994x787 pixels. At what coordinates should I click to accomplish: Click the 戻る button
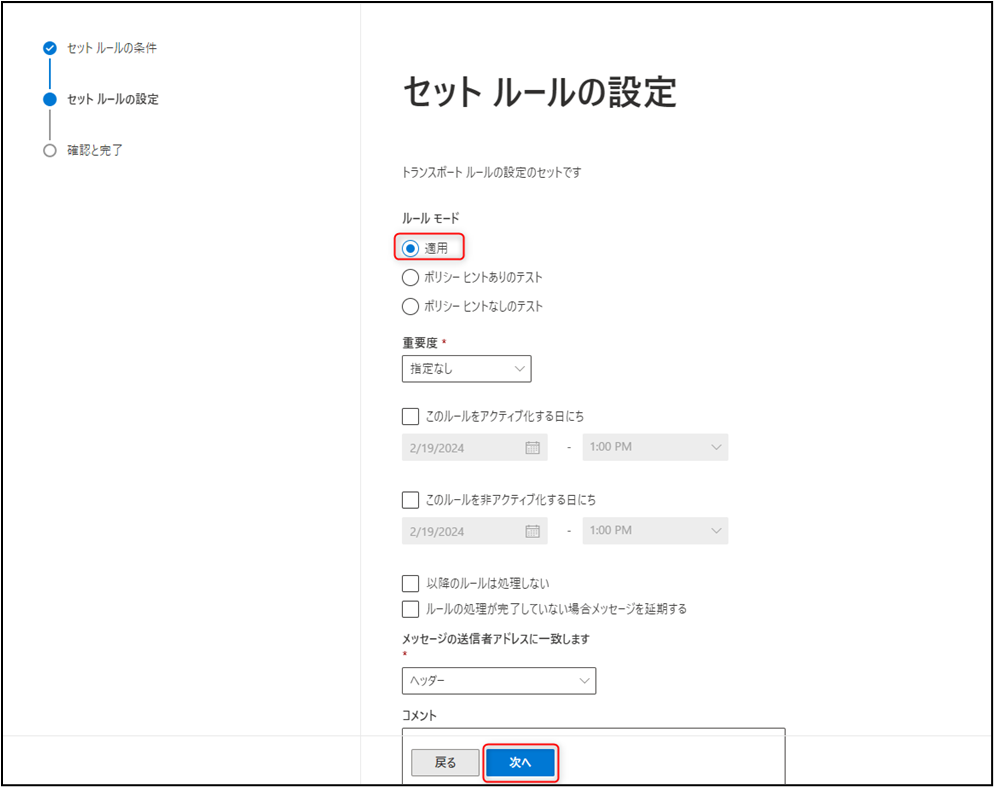[x=444, y=762]
